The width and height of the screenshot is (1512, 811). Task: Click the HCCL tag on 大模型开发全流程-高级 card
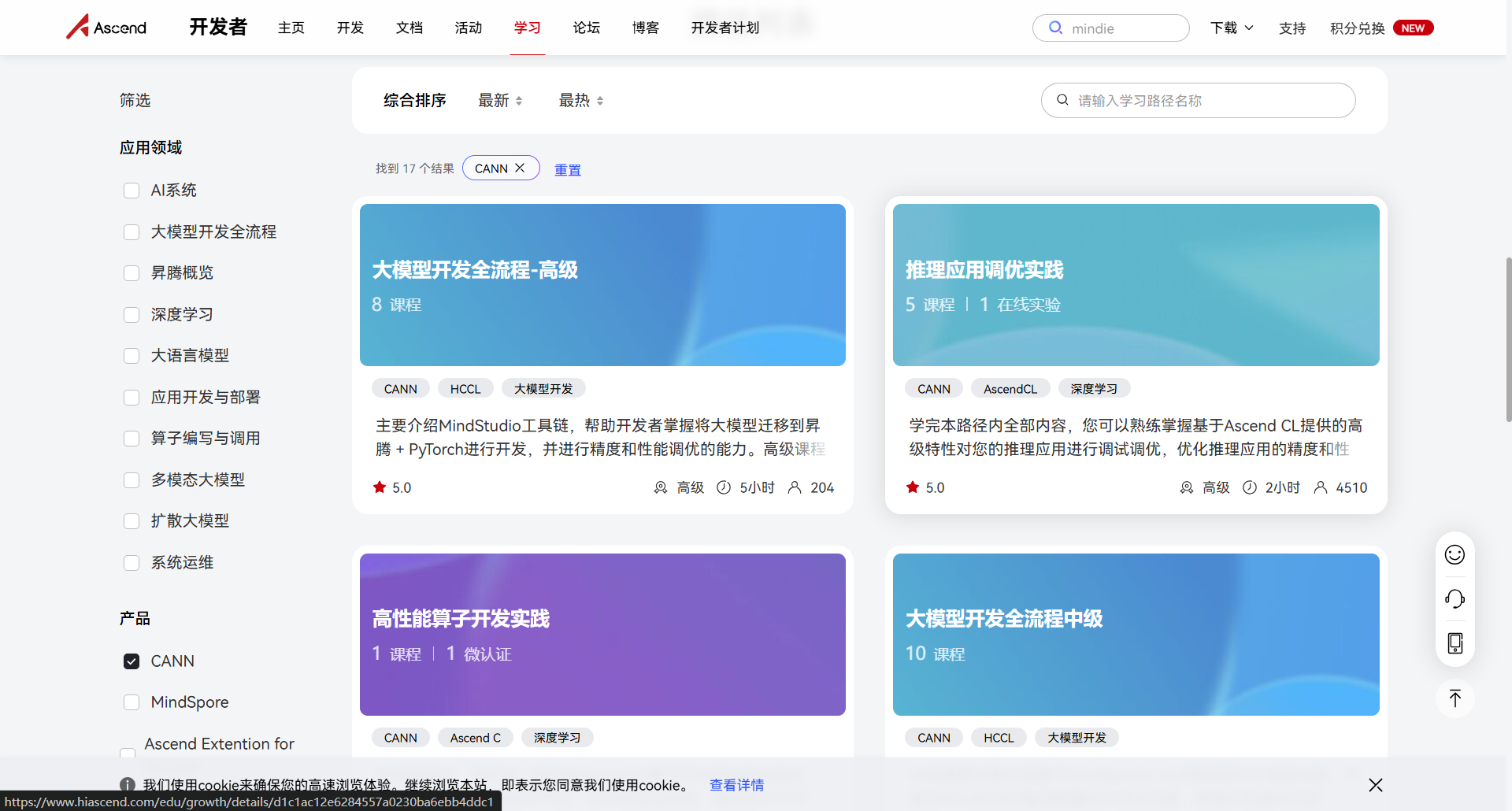tap(465, 388)
